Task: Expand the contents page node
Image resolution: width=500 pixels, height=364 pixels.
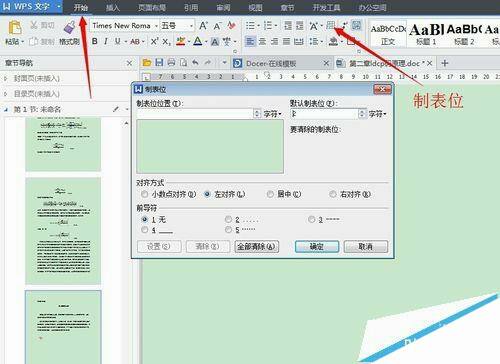Action: point(5,94)
